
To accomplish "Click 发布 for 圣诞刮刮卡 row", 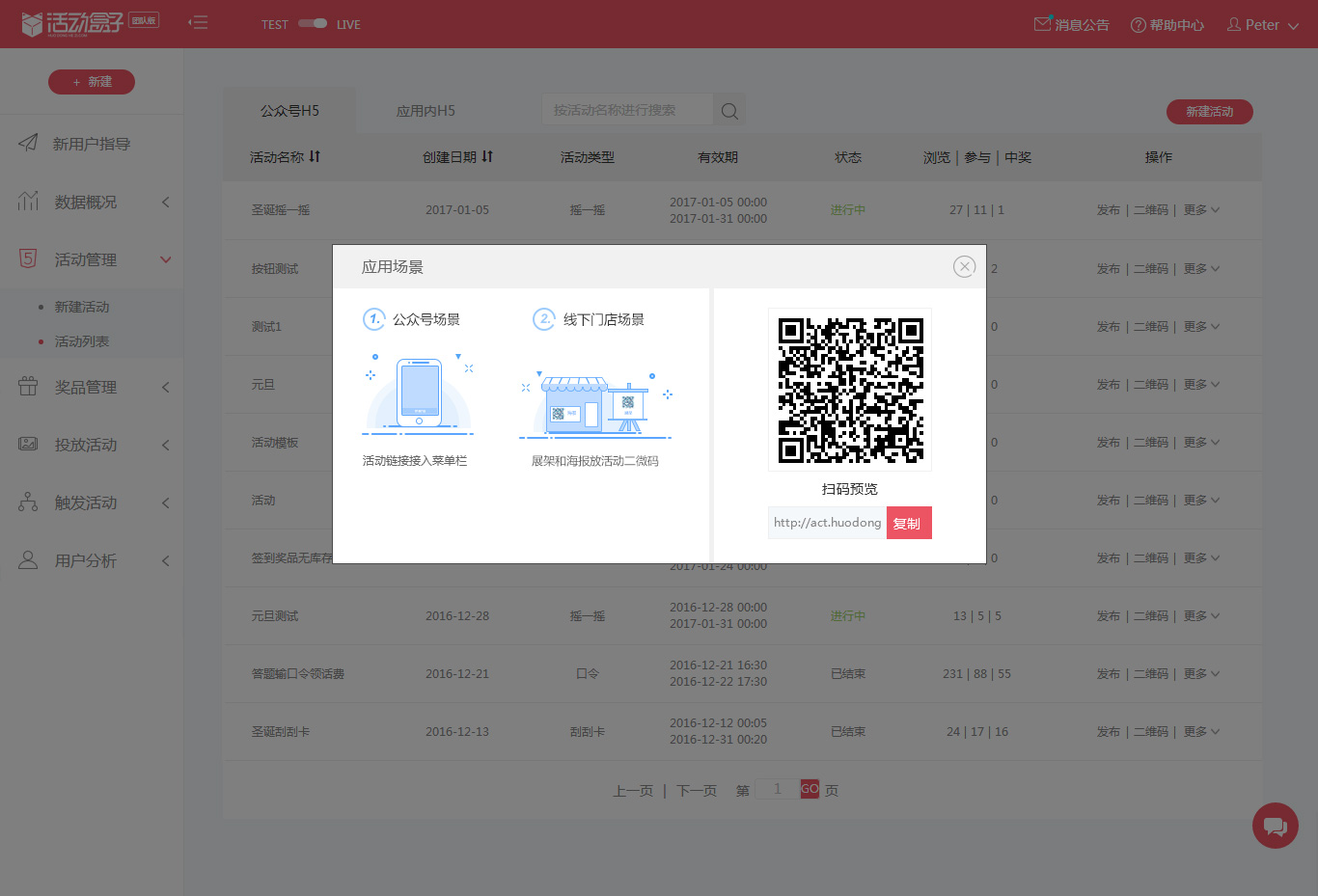I will click(1108, 732).
